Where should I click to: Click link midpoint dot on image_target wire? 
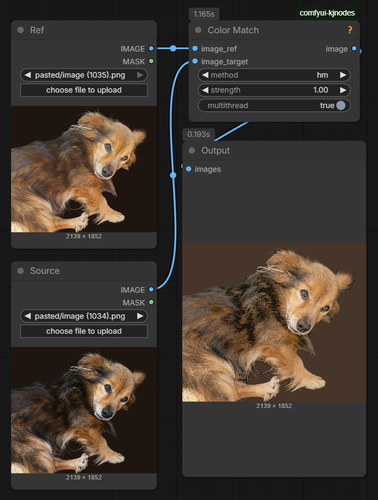(x=173, y=175)
